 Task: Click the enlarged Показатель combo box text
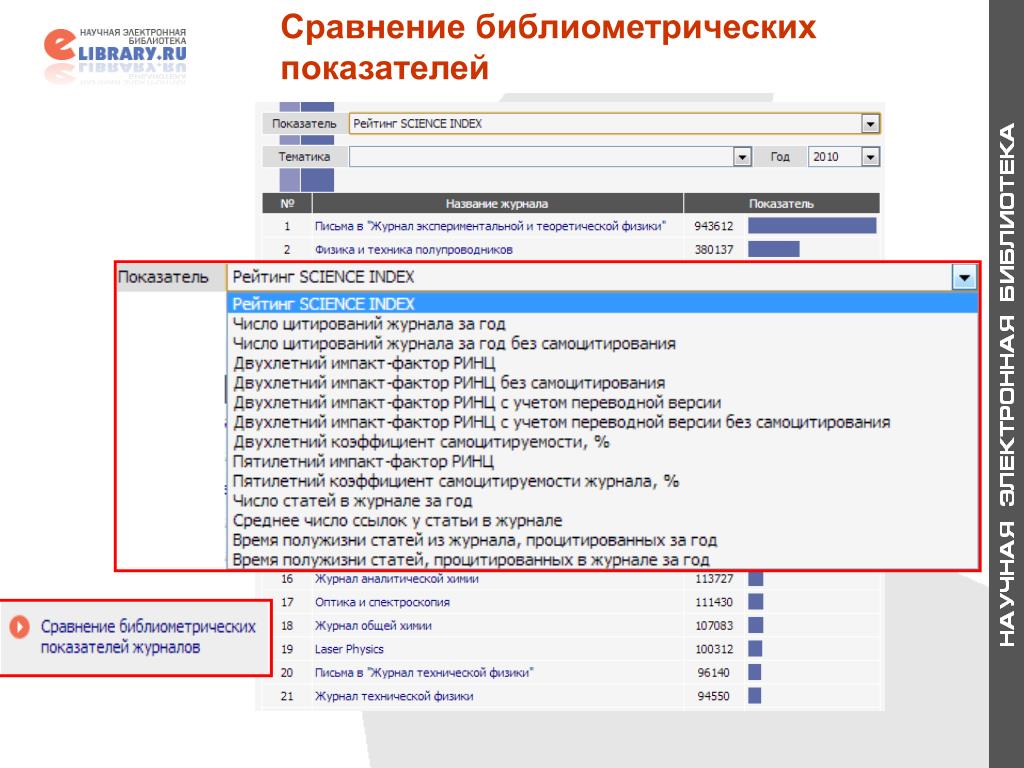click(323, 278)
